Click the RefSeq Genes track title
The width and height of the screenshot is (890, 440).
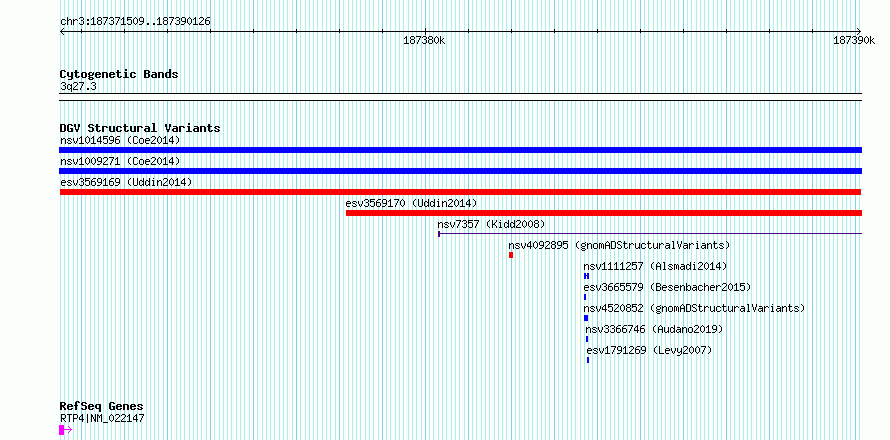(102, 407)
